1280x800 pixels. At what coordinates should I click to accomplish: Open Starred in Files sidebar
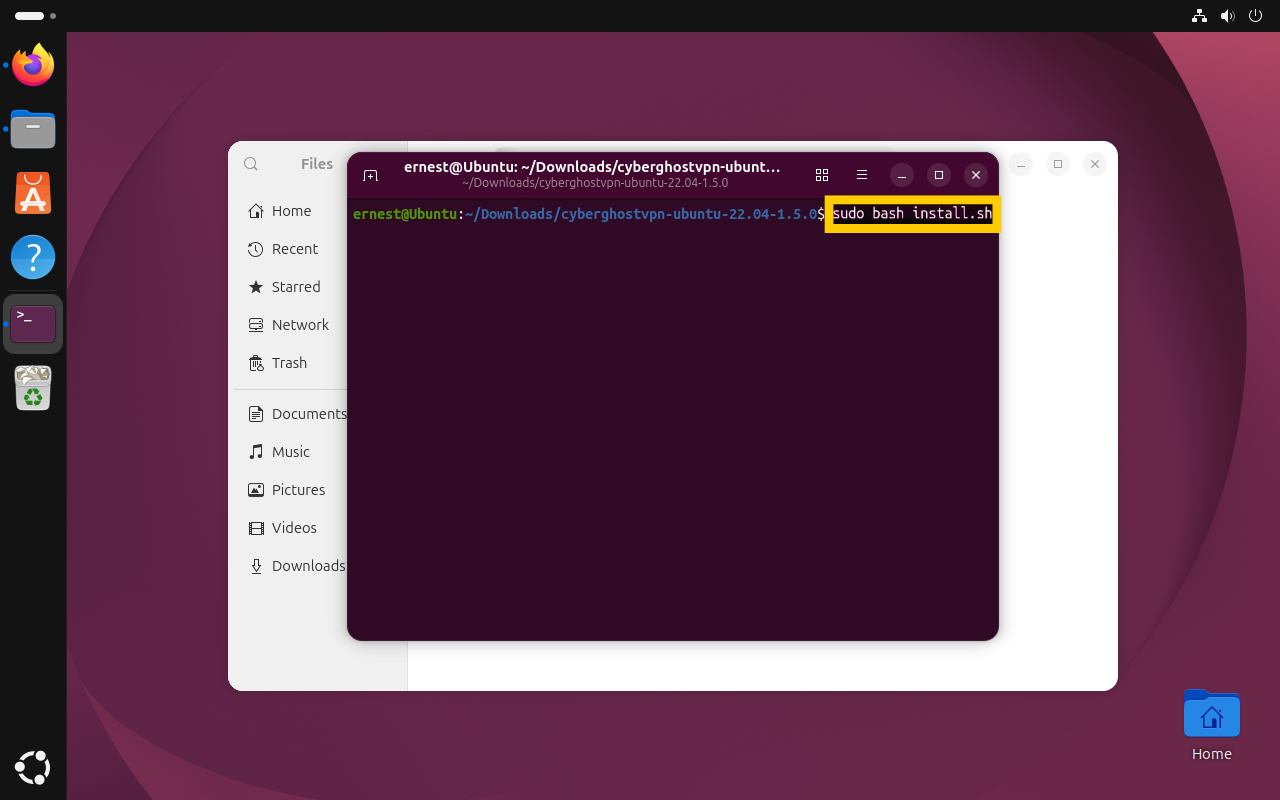[x=289, y=287]
